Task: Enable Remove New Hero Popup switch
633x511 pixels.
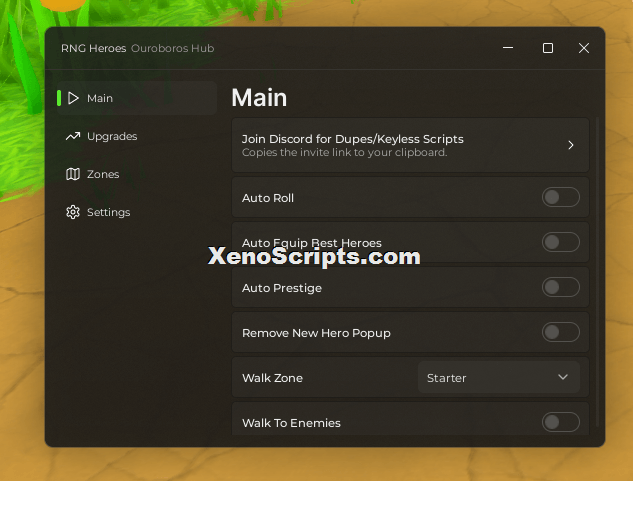Action: [x=561, y=332]
